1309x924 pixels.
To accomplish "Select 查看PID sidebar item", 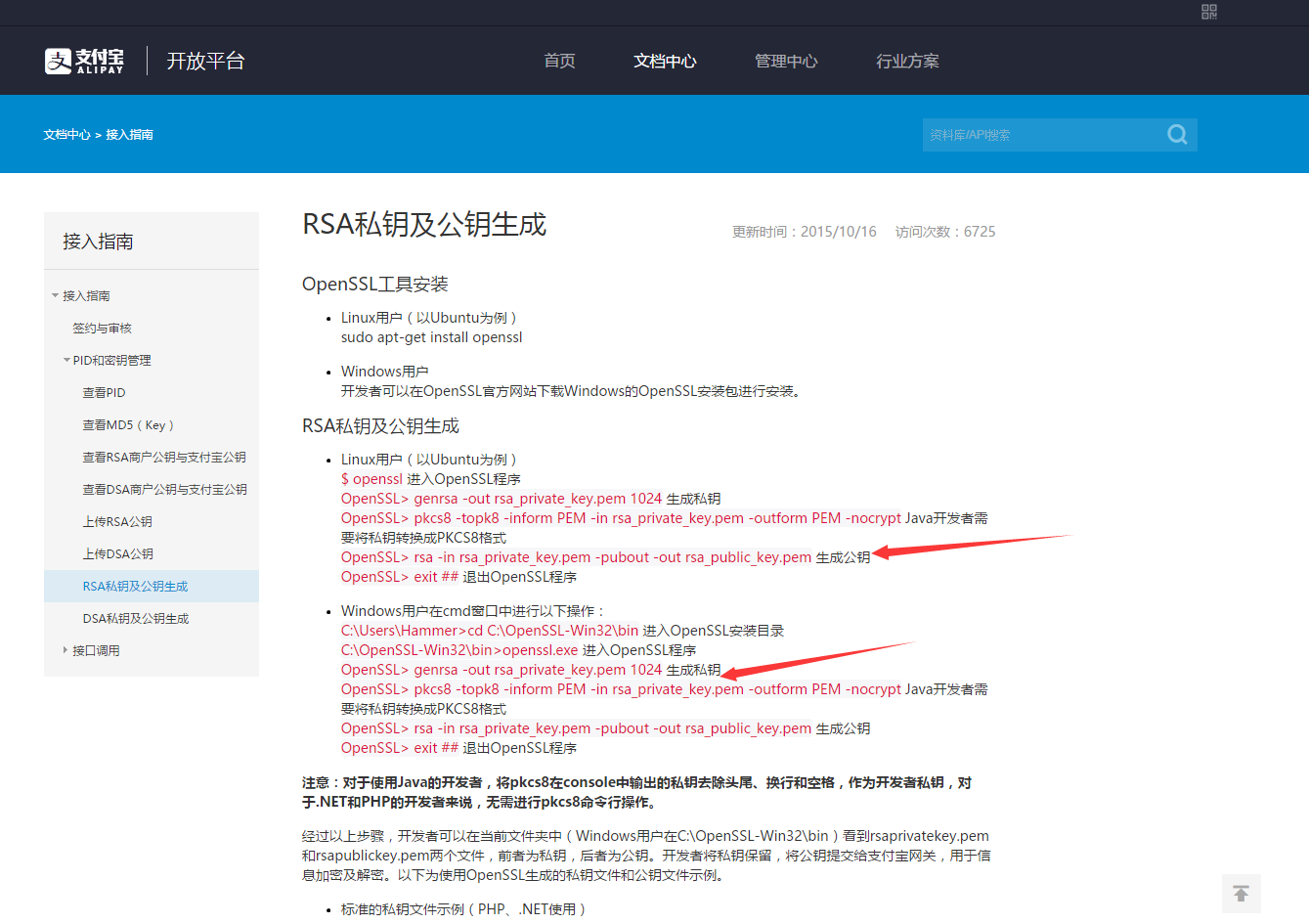I will tap(104, 392).
